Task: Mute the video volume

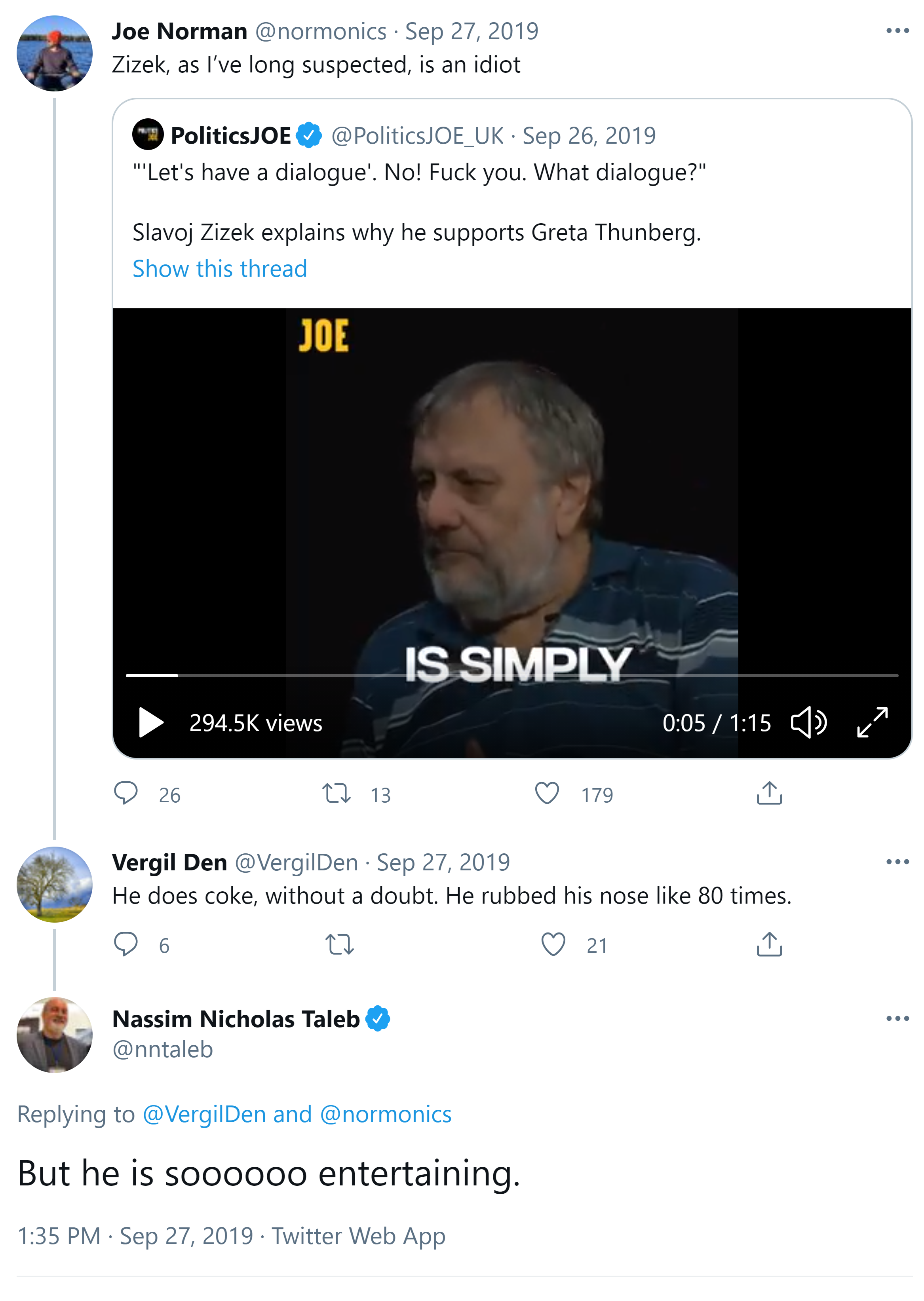Action: click(808, 722)
